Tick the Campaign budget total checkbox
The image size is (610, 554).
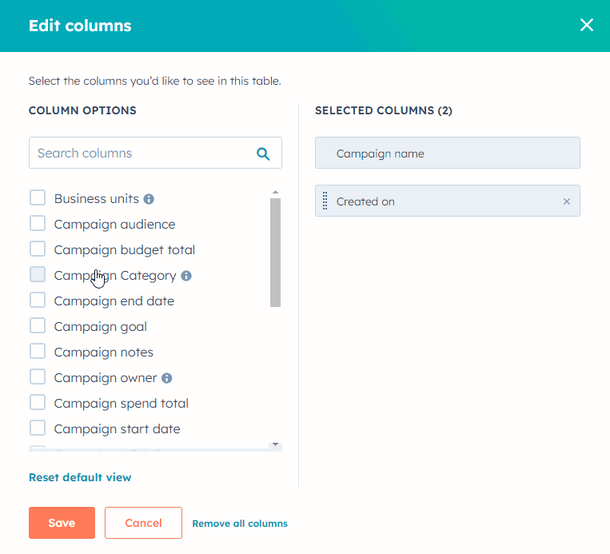tap(37, 250)
